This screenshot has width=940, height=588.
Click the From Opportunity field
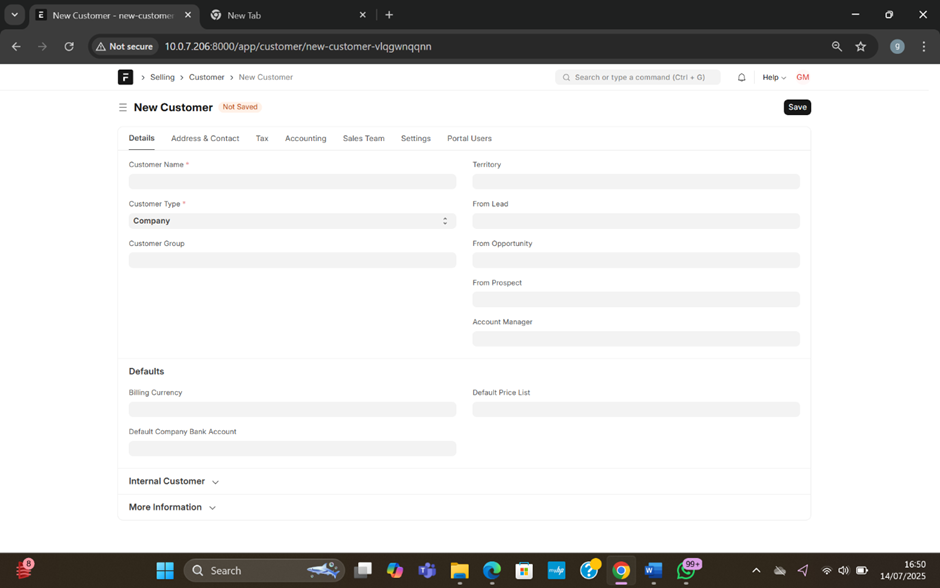(x=636, y=260)
